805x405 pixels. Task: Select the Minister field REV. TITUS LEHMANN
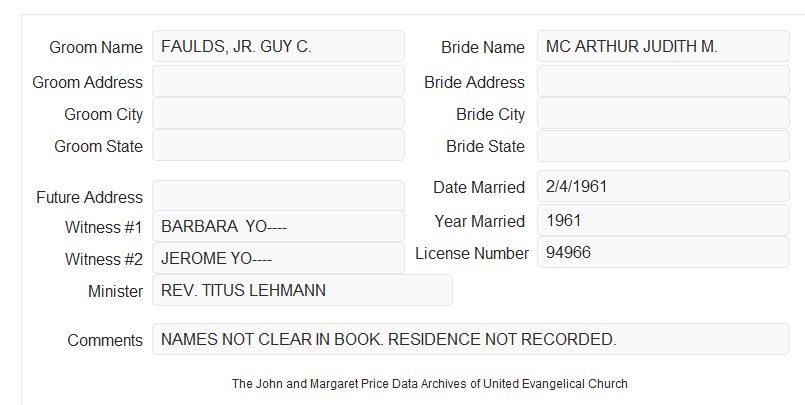[302, 290]
